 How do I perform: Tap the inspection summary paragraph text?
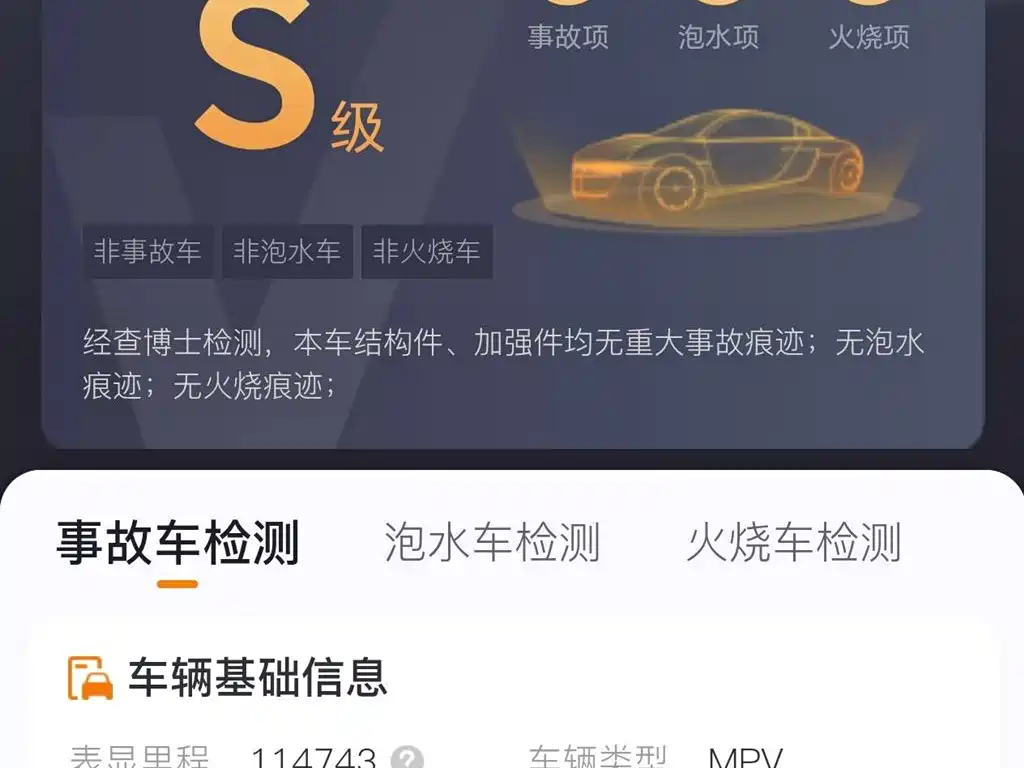pos(503,364)
